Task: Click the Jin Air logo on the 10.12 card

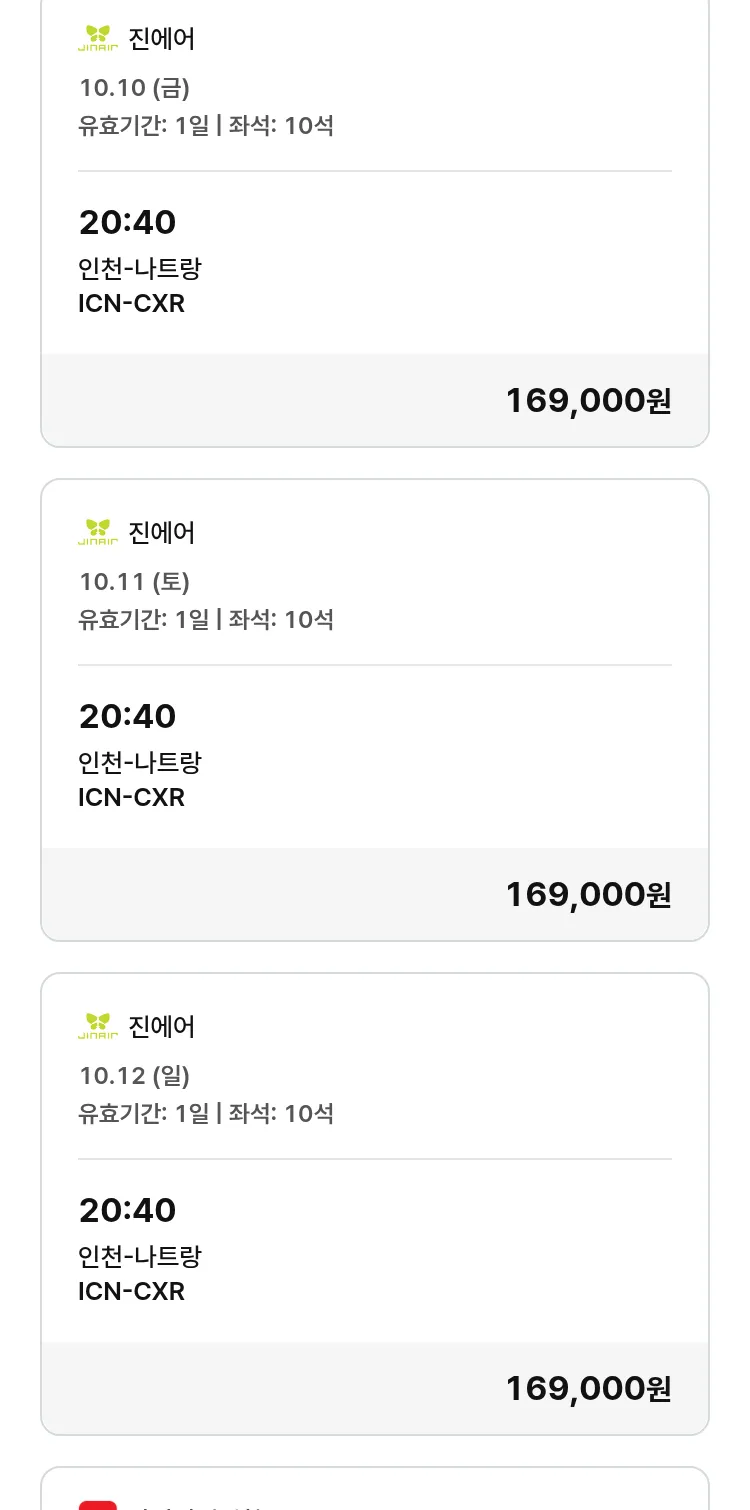Action: click(98, 1026)
